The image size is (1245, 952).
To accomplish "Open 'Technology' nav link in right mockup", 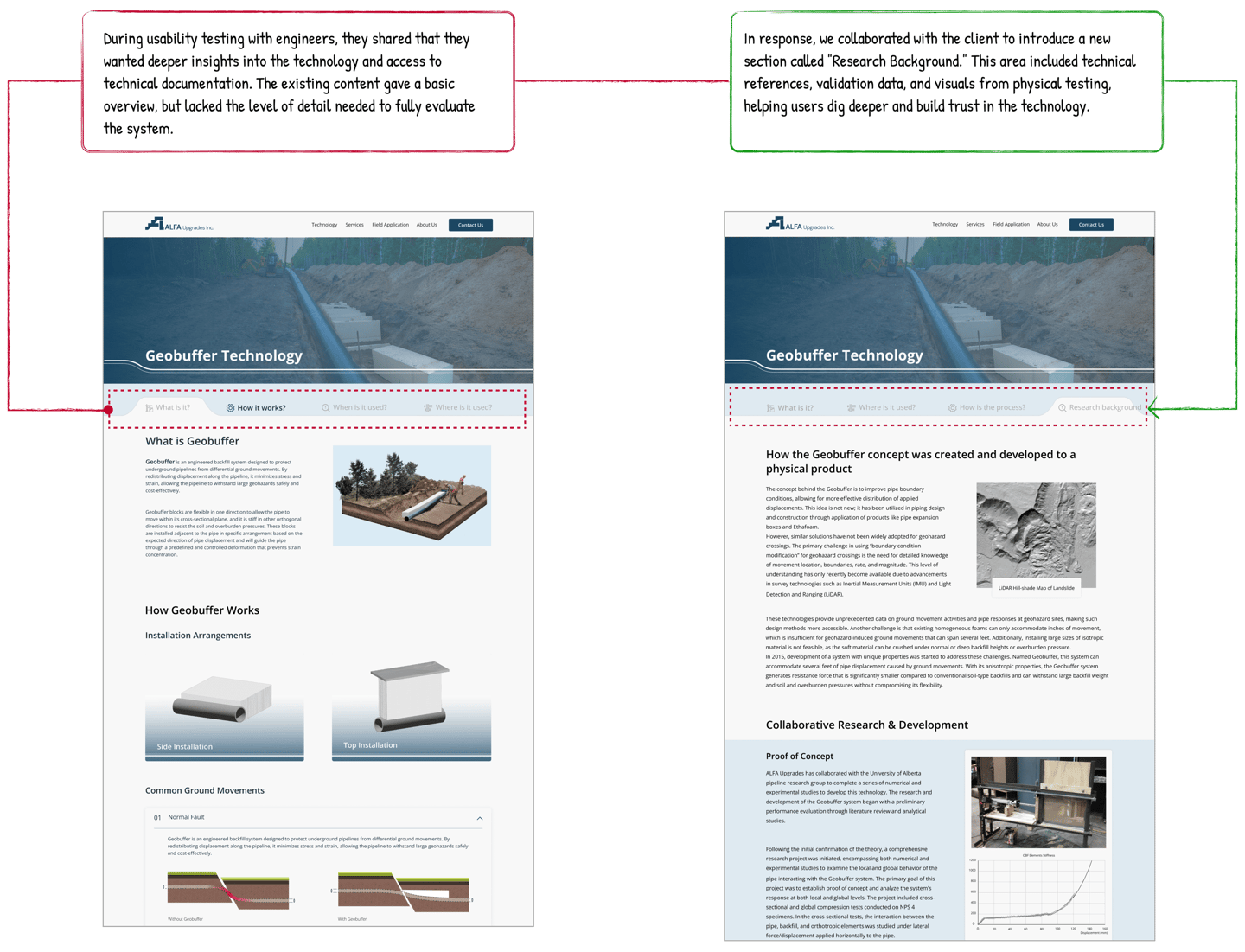I will point(945,225).
